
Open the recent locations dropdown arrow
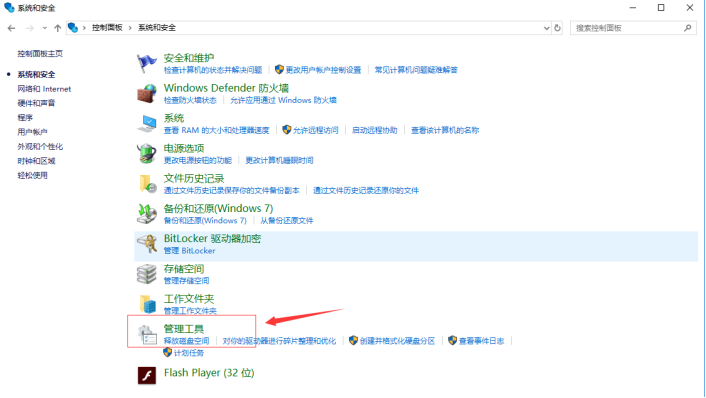click(45, 28)
